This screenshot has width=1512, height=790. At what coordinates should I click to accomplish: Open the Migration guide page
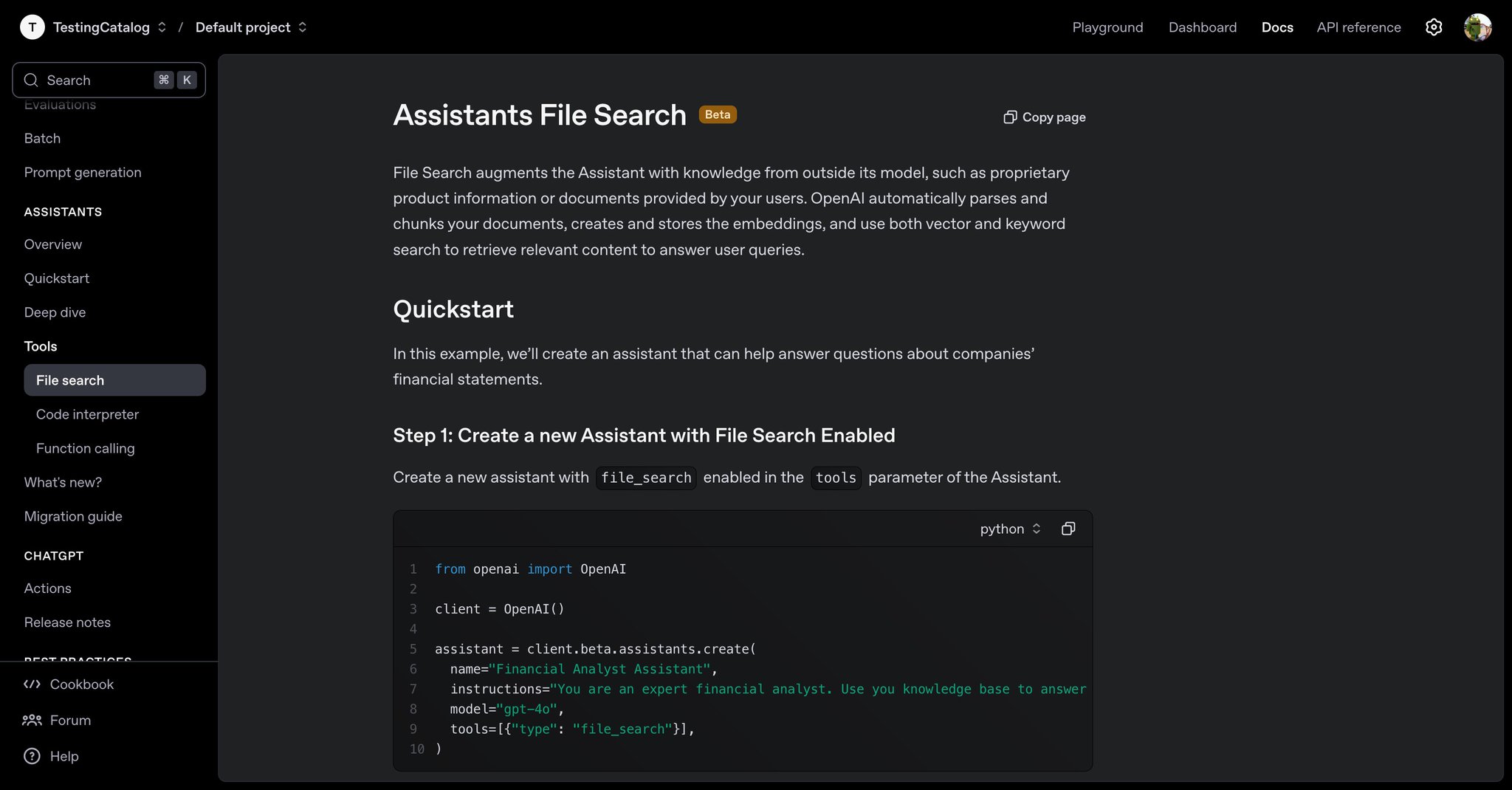point(73,516)
